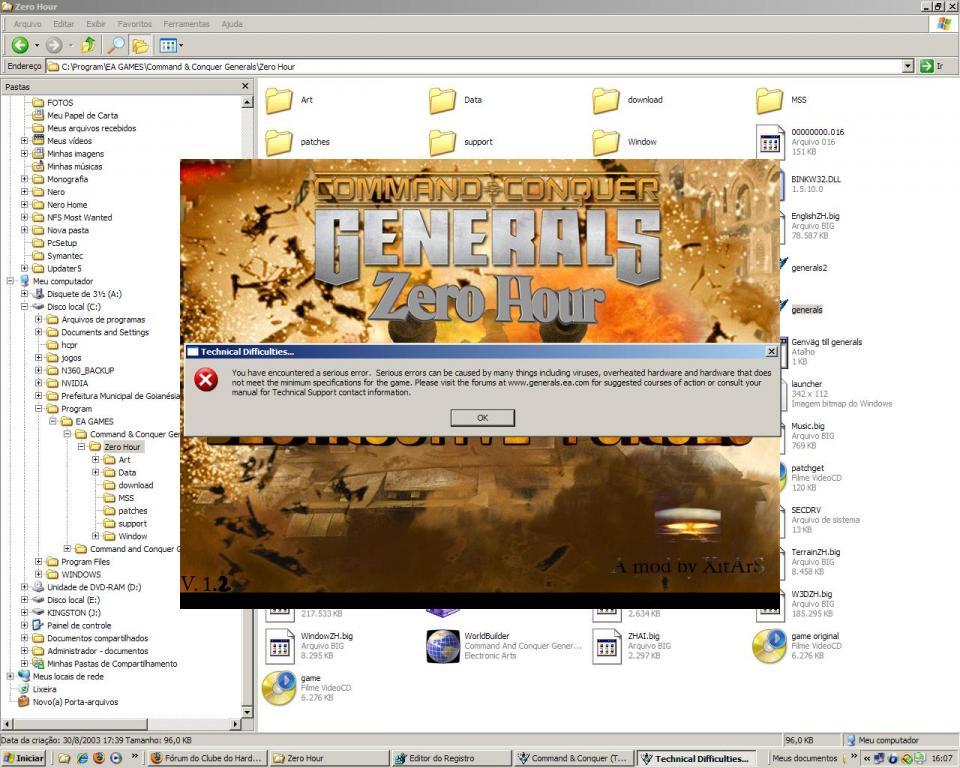
Task: Expand the WINDOWS folder node
Action: pyautogui.click(x=39, y=574)
